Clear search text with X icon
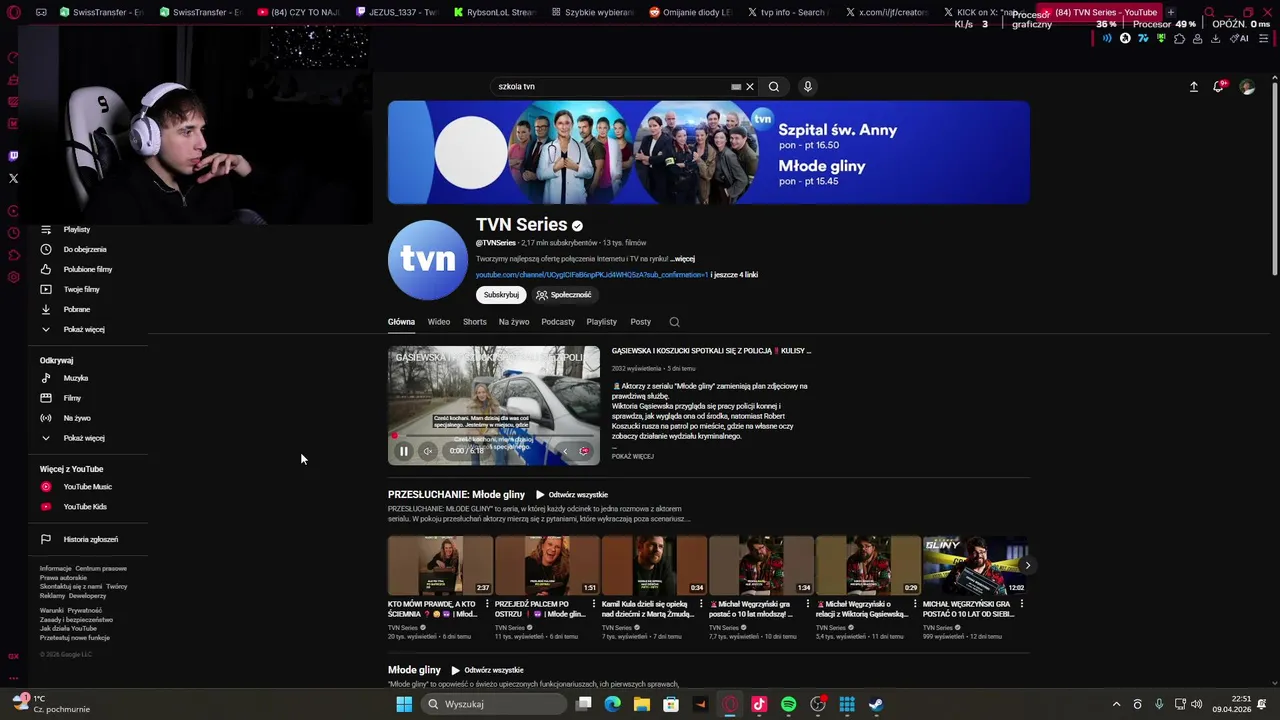 click(x=750, y=87)
